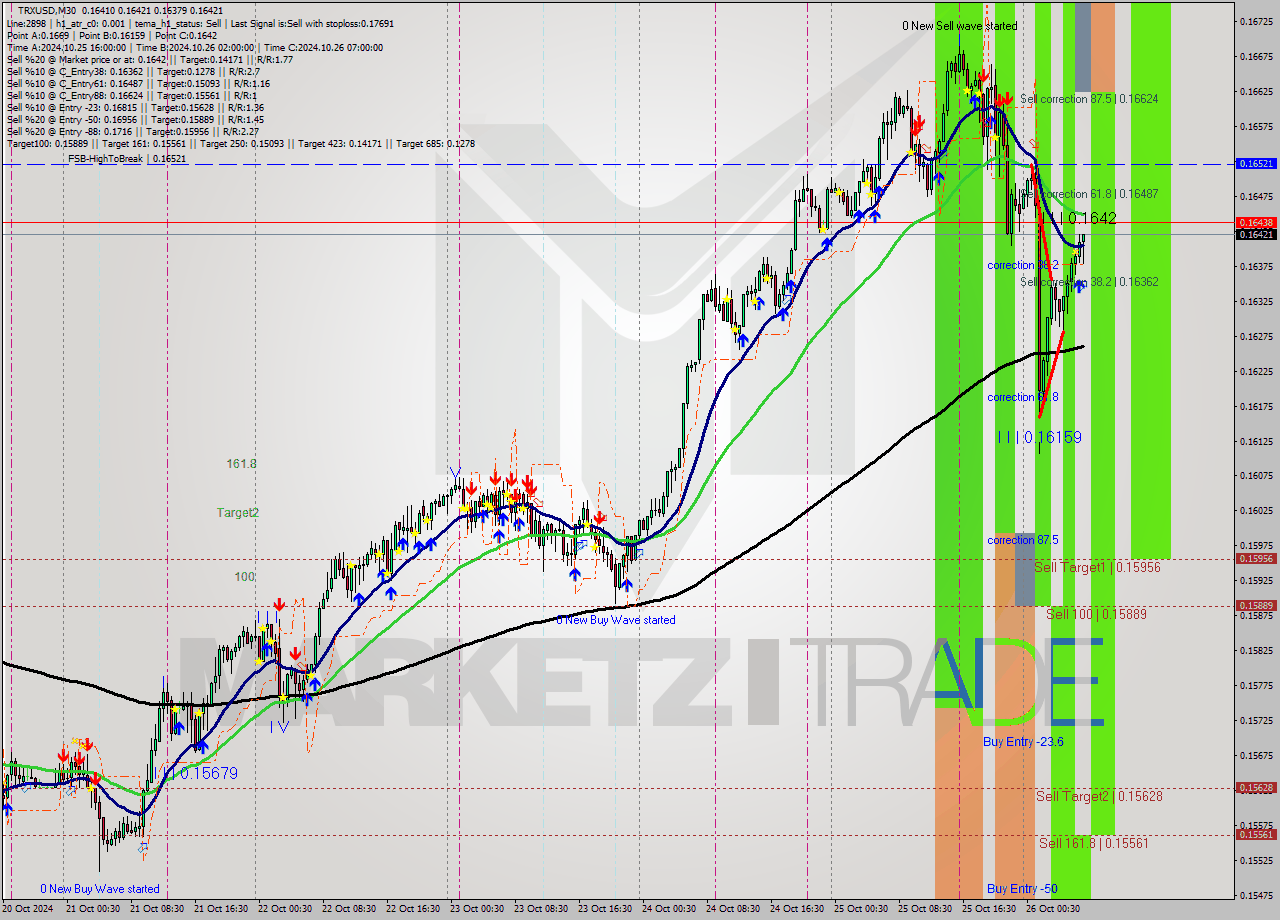Select 'Sell Target1 | 0.15956' label
Screen dimensions: 1280x920
point(1097,567)
